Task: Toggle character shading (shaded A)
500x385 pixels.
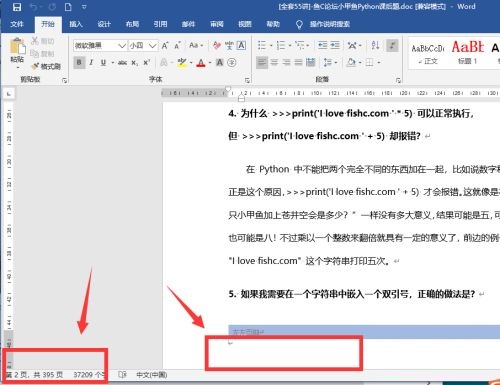Action: click(220, 62)
